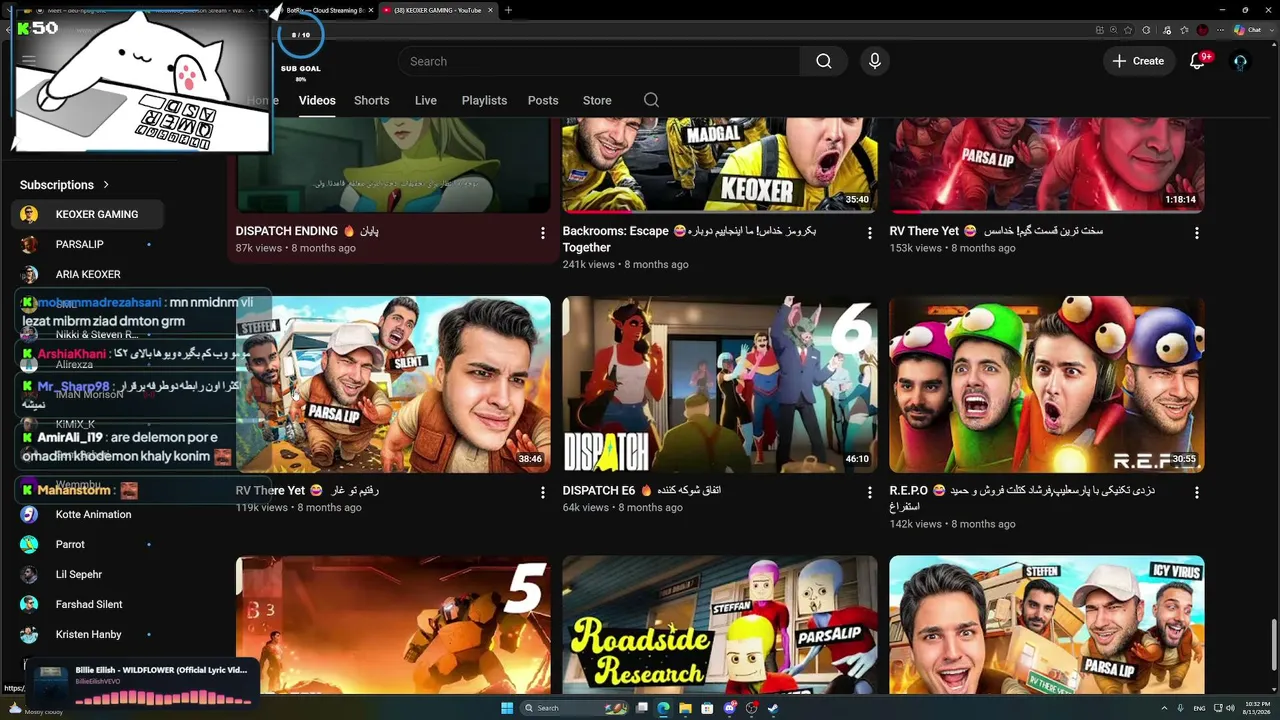
Task: Click the Create button
Action: [1138, 61]
